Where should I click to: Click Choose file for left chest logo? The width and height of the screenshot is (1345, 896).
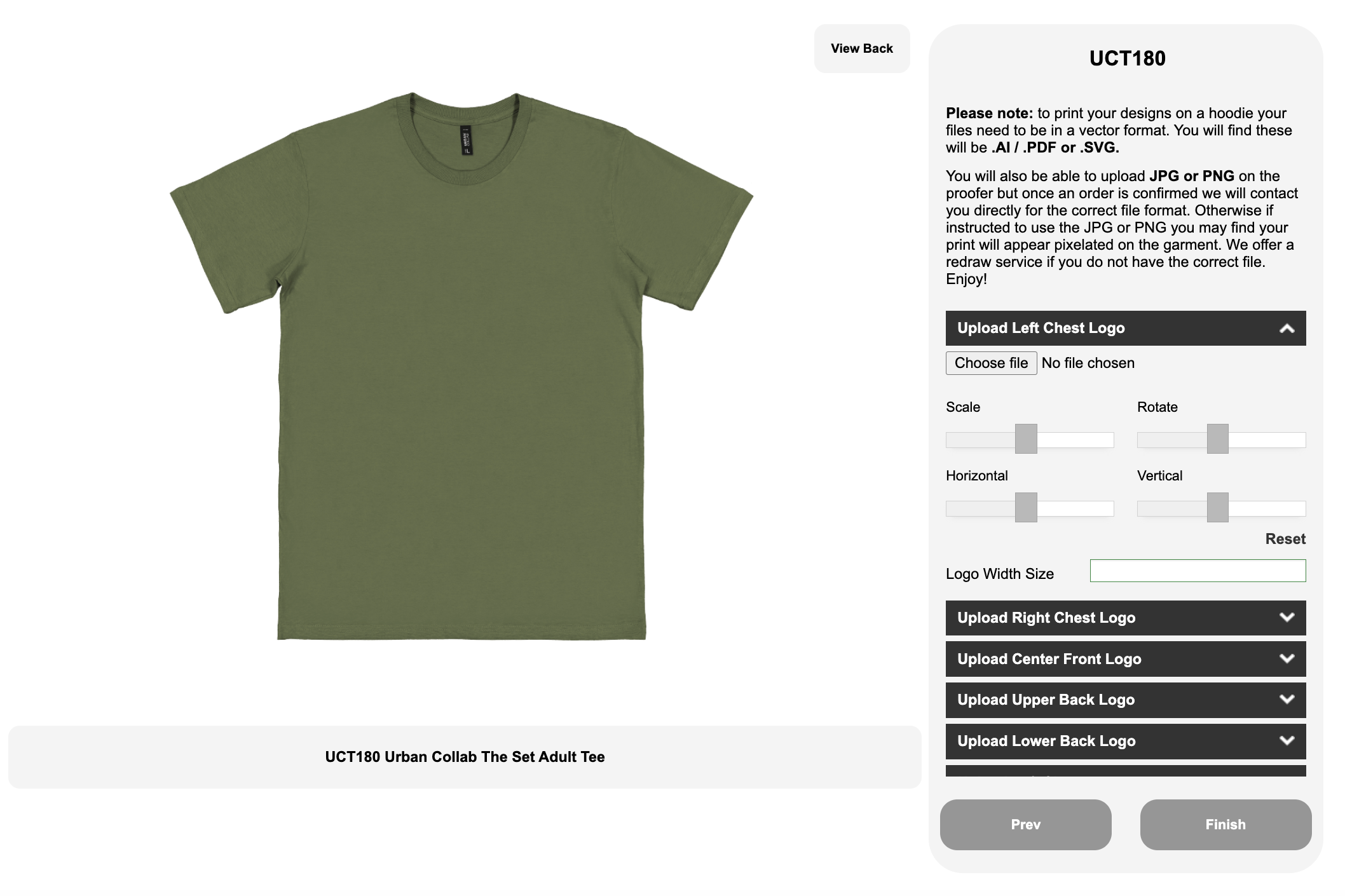click(x=991, y=363)
